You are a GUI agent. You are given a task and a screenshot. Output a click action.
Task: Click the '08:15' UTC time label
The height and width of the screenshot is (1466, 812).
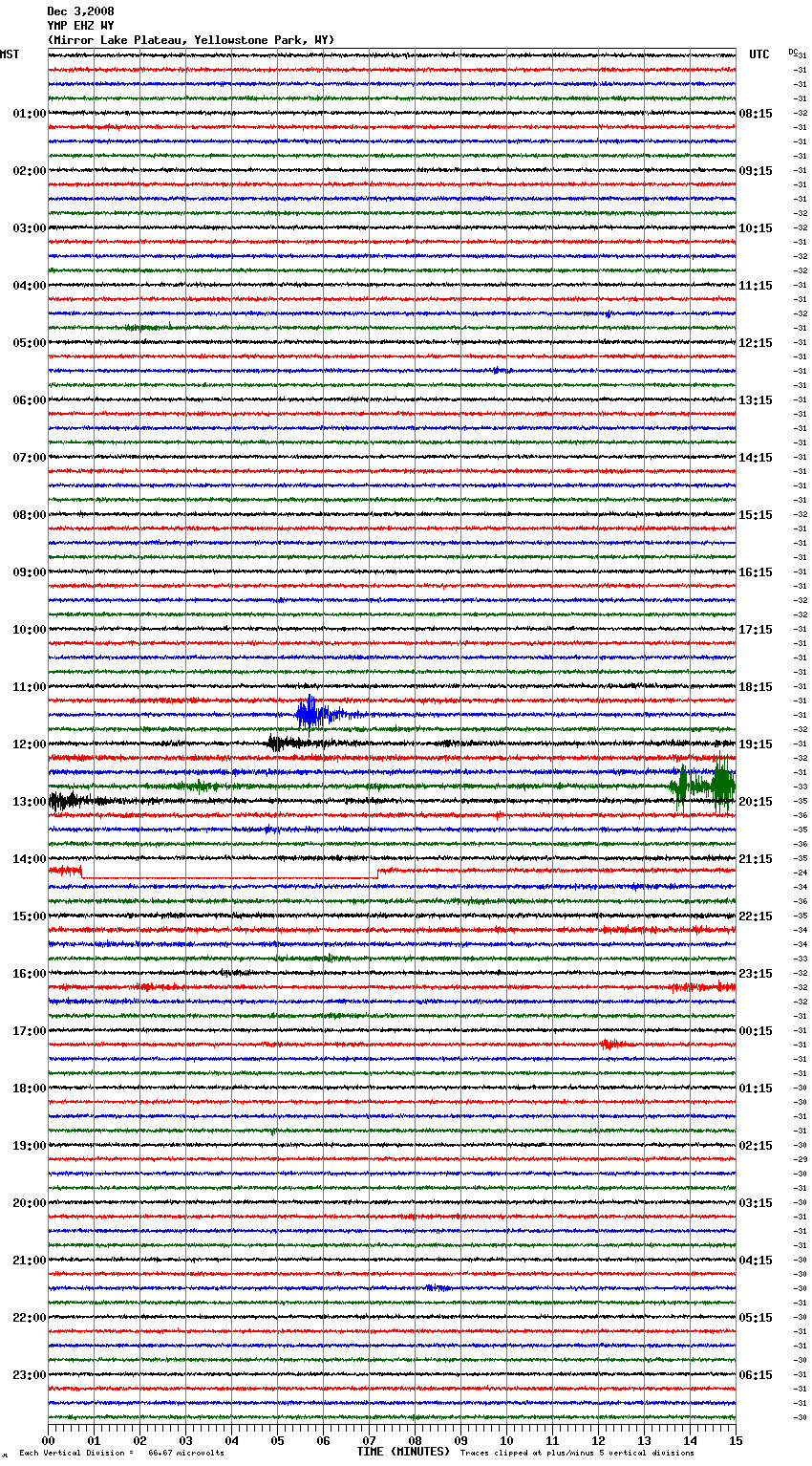tap(756, 114)
